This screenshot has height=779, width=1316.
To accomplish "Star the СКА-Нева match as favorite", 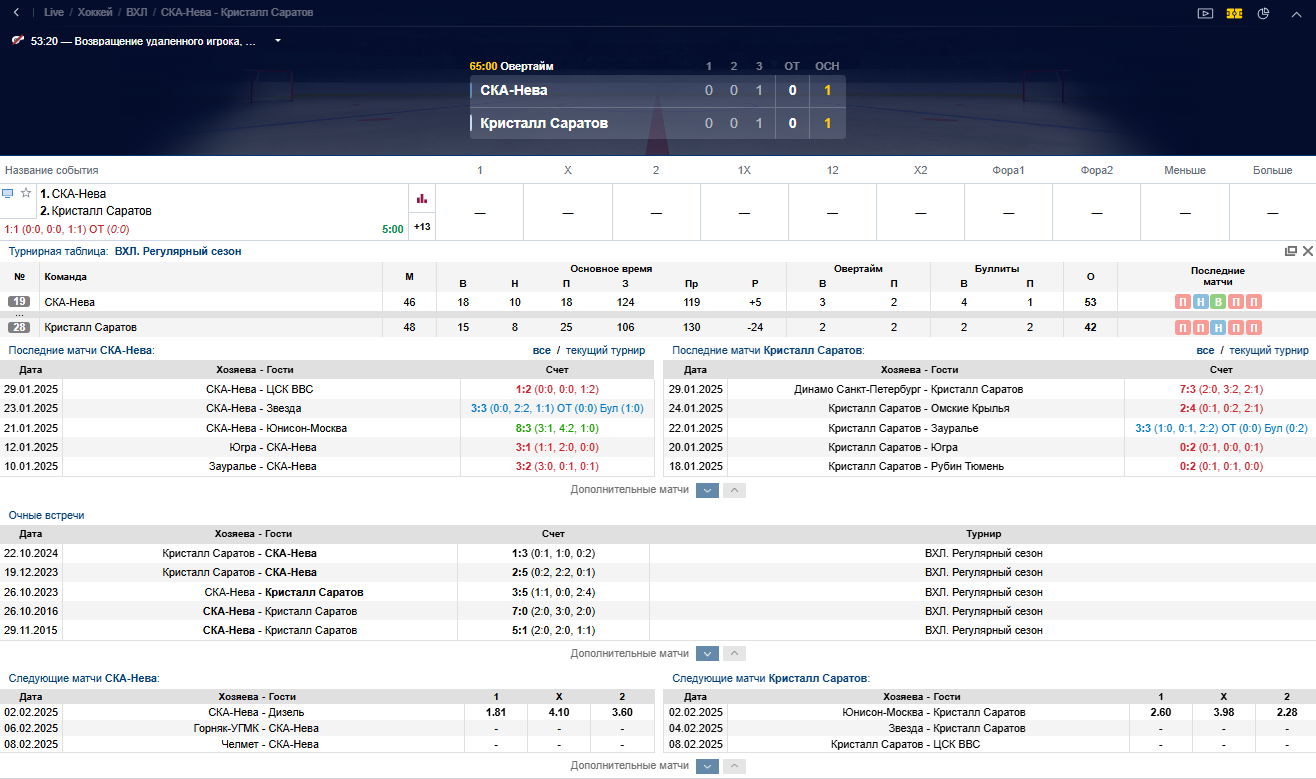I will point(26,193).
